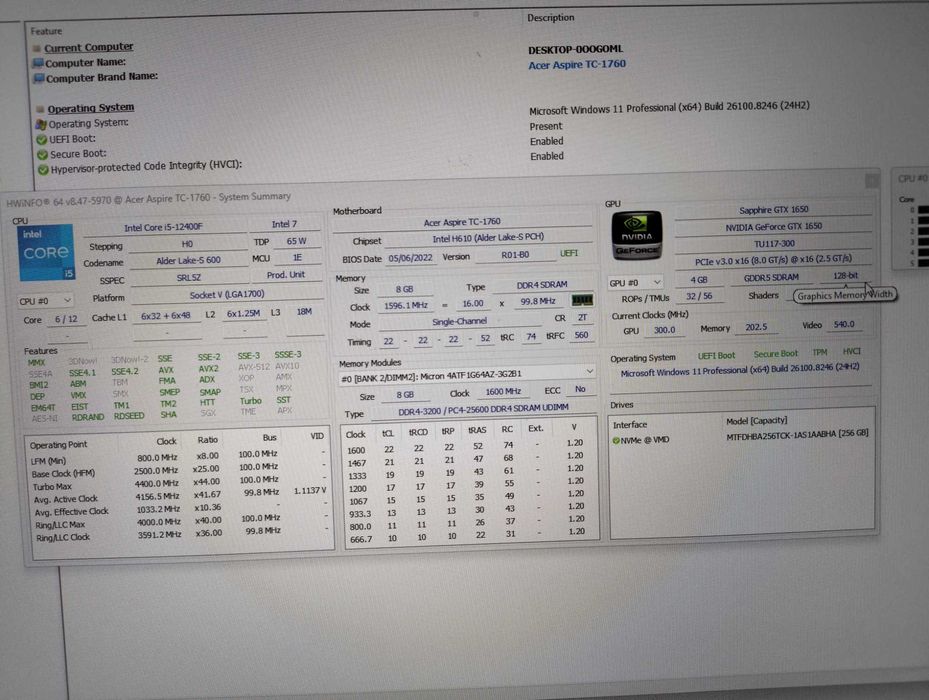
Task: Click the PCIe v3.0 x16 bus field
Action: [774, 260]
